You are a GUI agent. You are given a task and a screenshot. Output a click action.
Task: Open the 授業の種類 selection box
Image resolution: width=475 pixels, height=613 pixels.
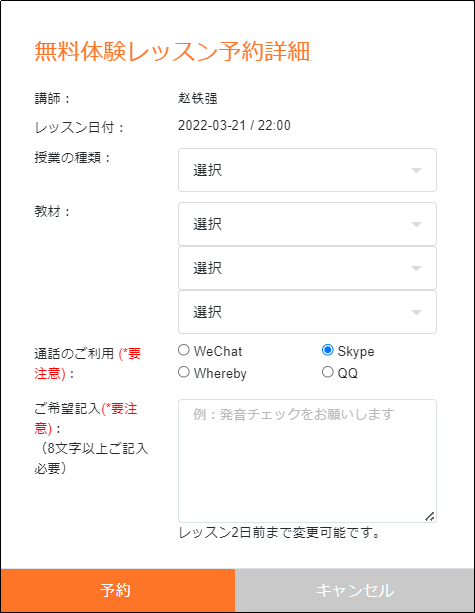point(307,170)
